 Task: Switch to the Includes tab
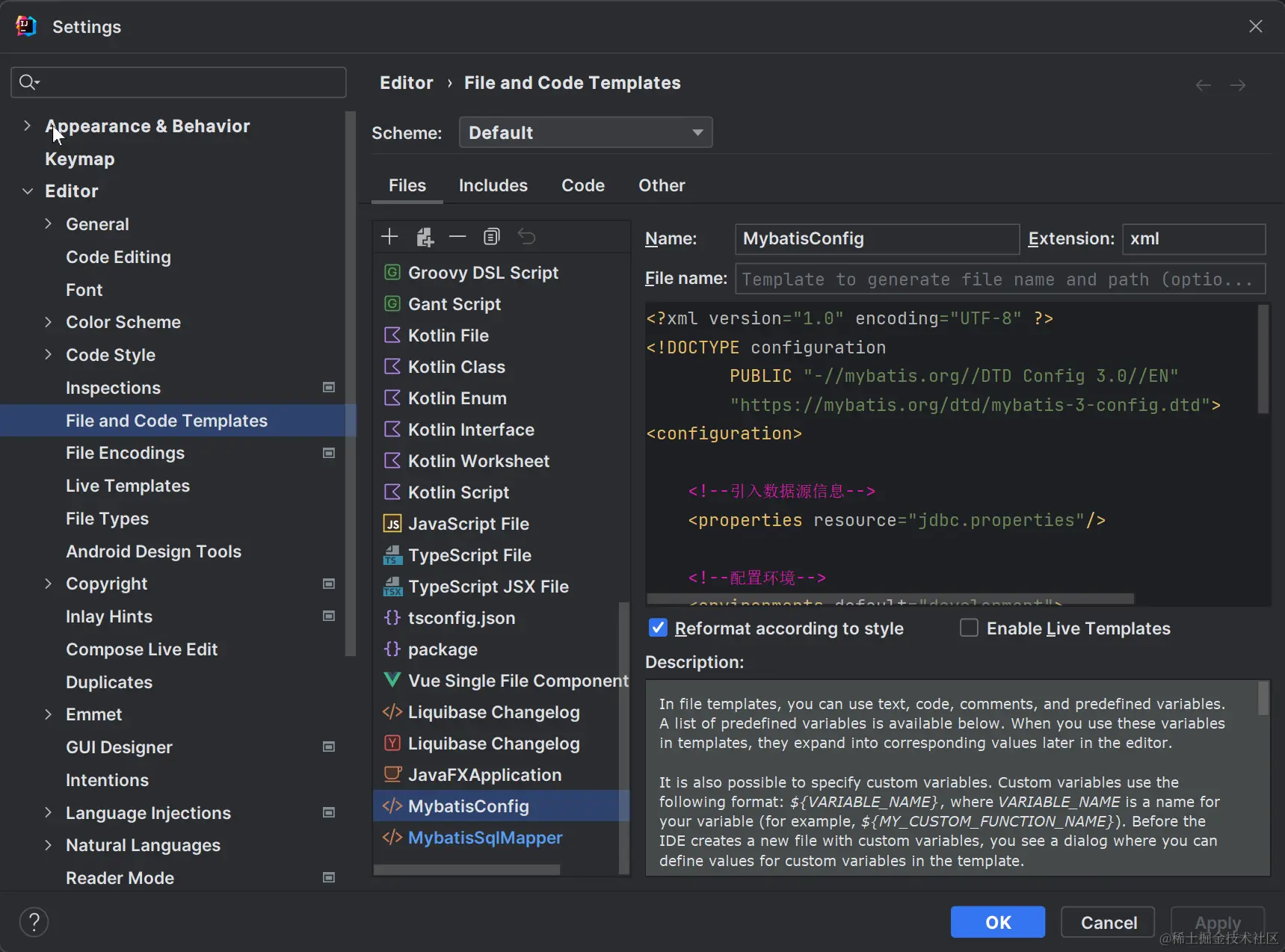pyautogui.click(x=493, y=185)
